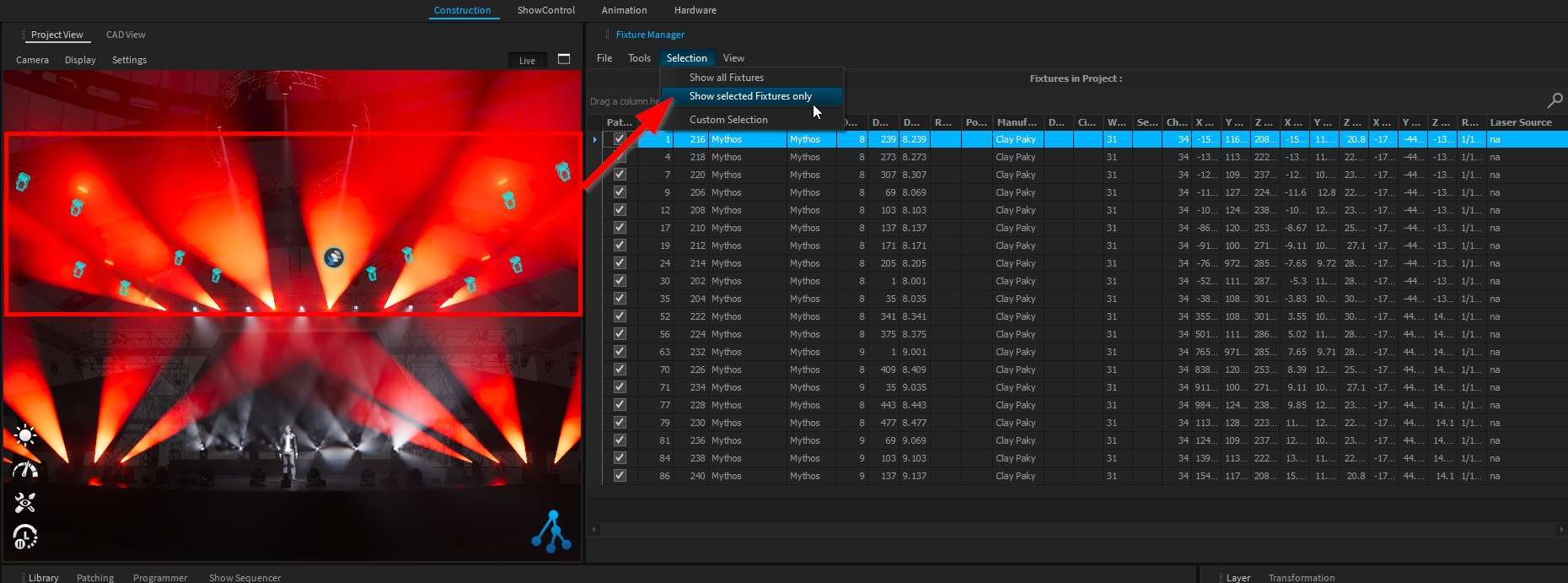Select the row with fixture ID 234
This screenshot has width=1568, height=583.
(1084, 387)
